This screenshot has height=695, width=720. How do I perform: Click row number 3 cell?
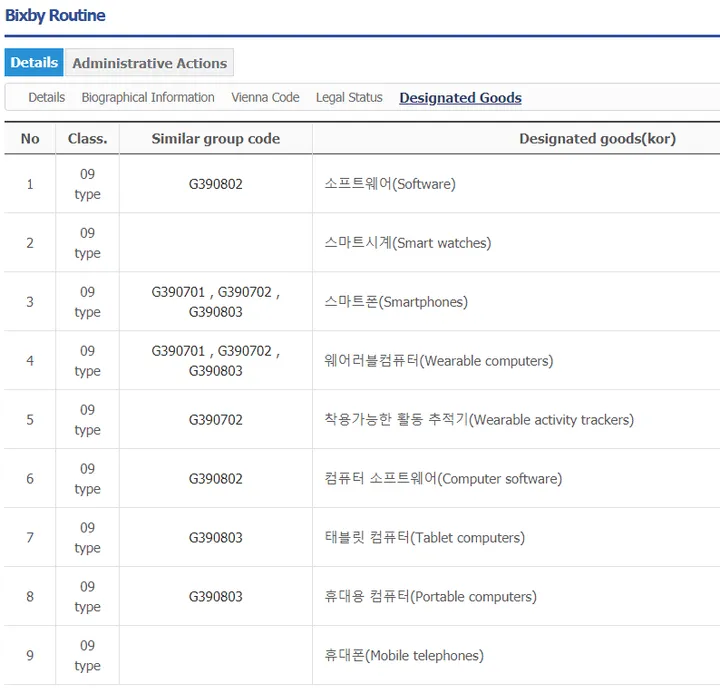coord(30,302)
